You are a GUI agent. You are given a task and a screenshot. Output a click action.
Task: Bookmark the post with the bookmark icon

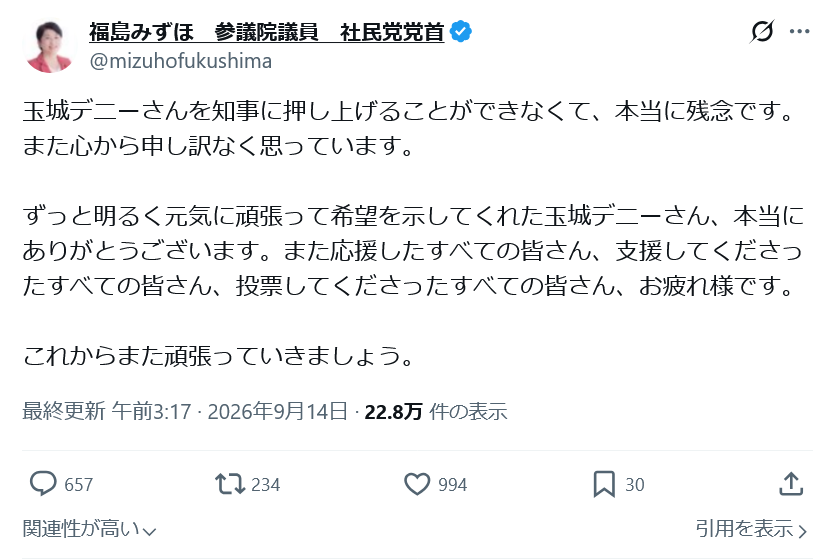(604, 484)
